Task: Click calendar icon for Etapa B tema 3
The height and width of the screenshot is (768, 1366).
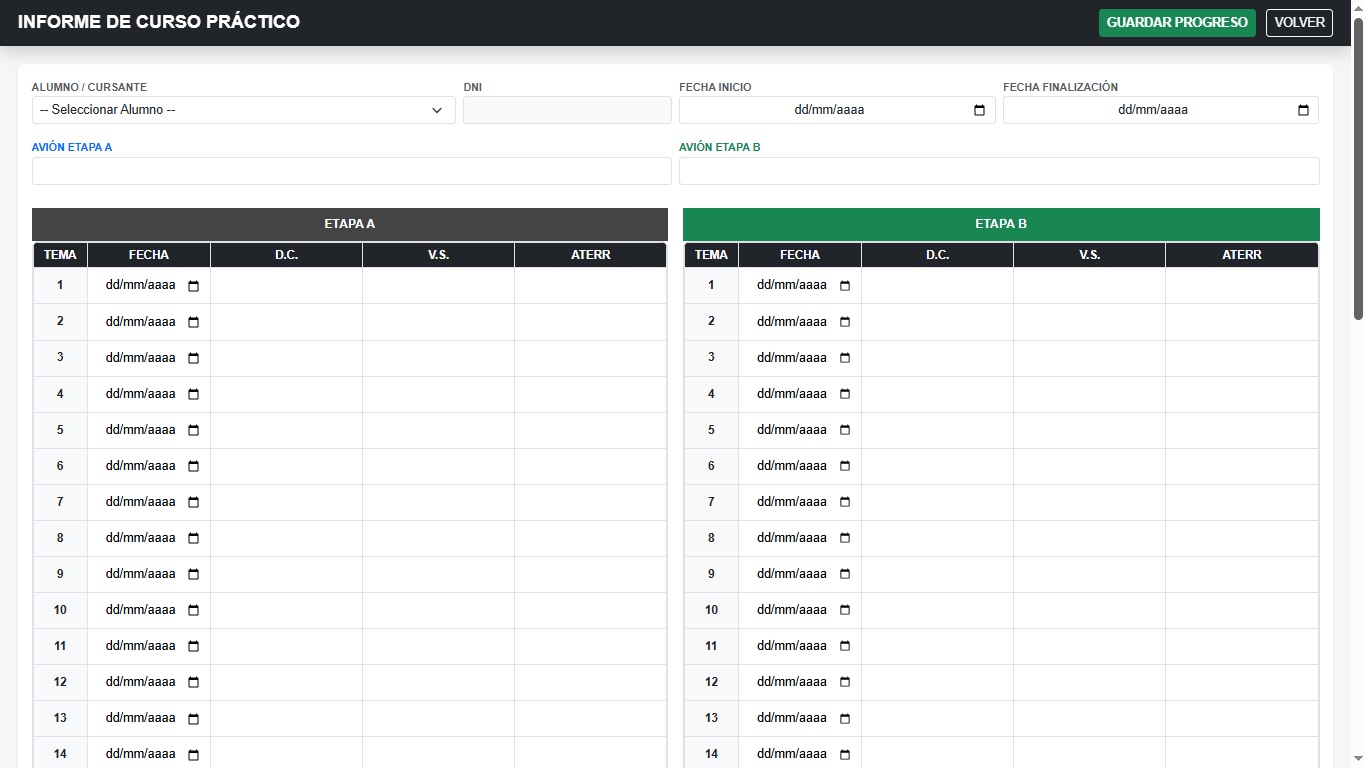Action: click(844, 358)
